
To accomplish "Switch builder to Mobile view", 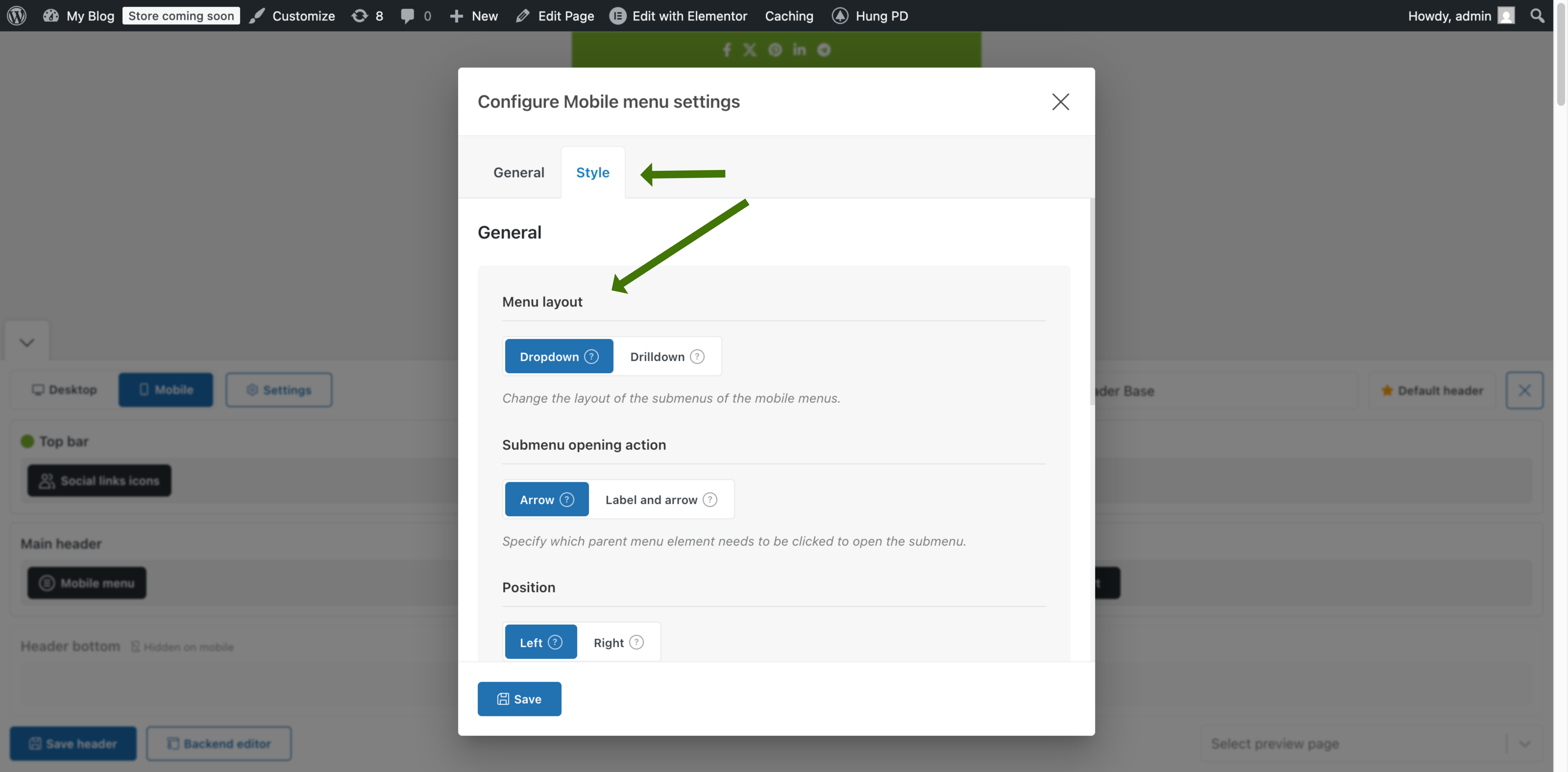I will (166, 389).
